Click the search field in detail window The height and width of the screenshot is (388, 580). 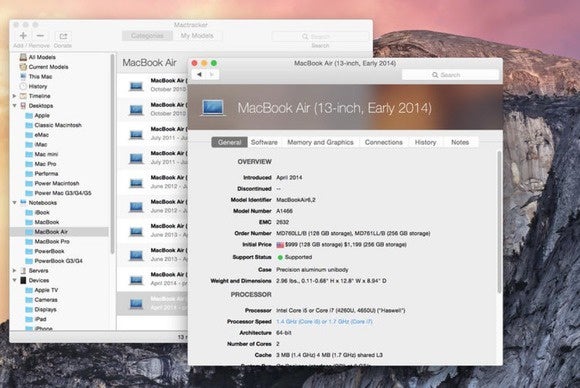point(450,75)
